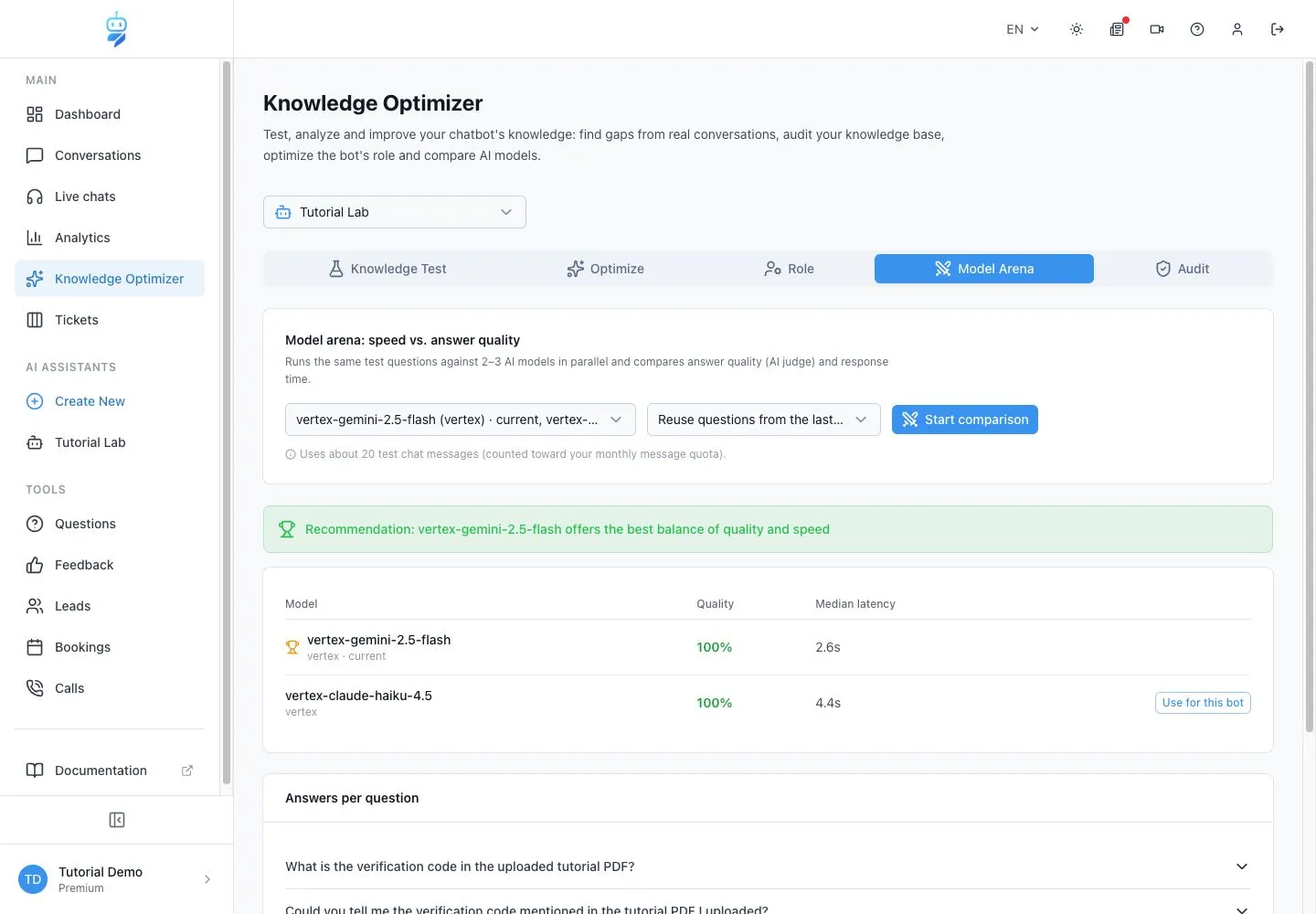Open the model selection dropdown

click(461, 420)
